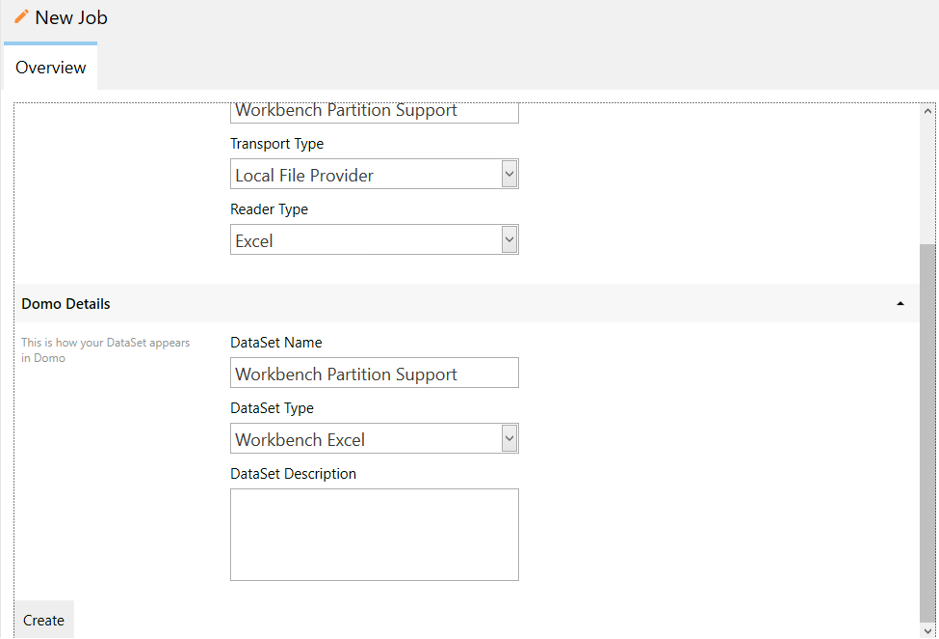Click the scrollbar down arrow at bottom right
Viewport: 939px width, 639px height.
click(x=928, y=630)
